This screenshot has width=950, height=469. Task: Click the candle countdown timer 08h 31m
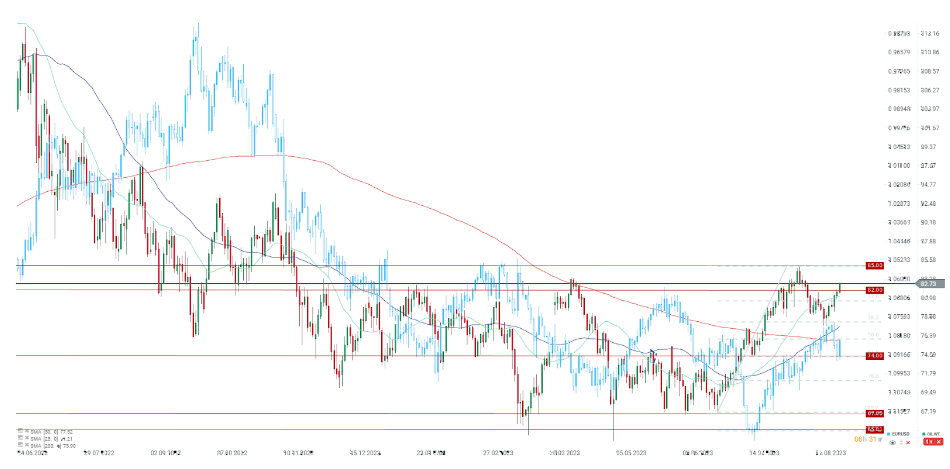click(x=868, y=439)
